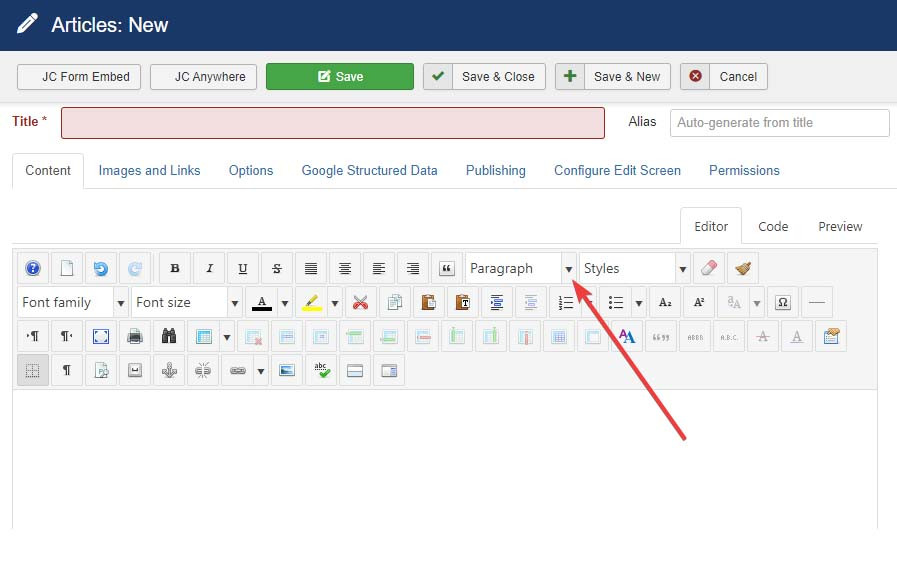Open the Font size dropdown
Screen dimensions: 897x566
click(x=186, y=302)
